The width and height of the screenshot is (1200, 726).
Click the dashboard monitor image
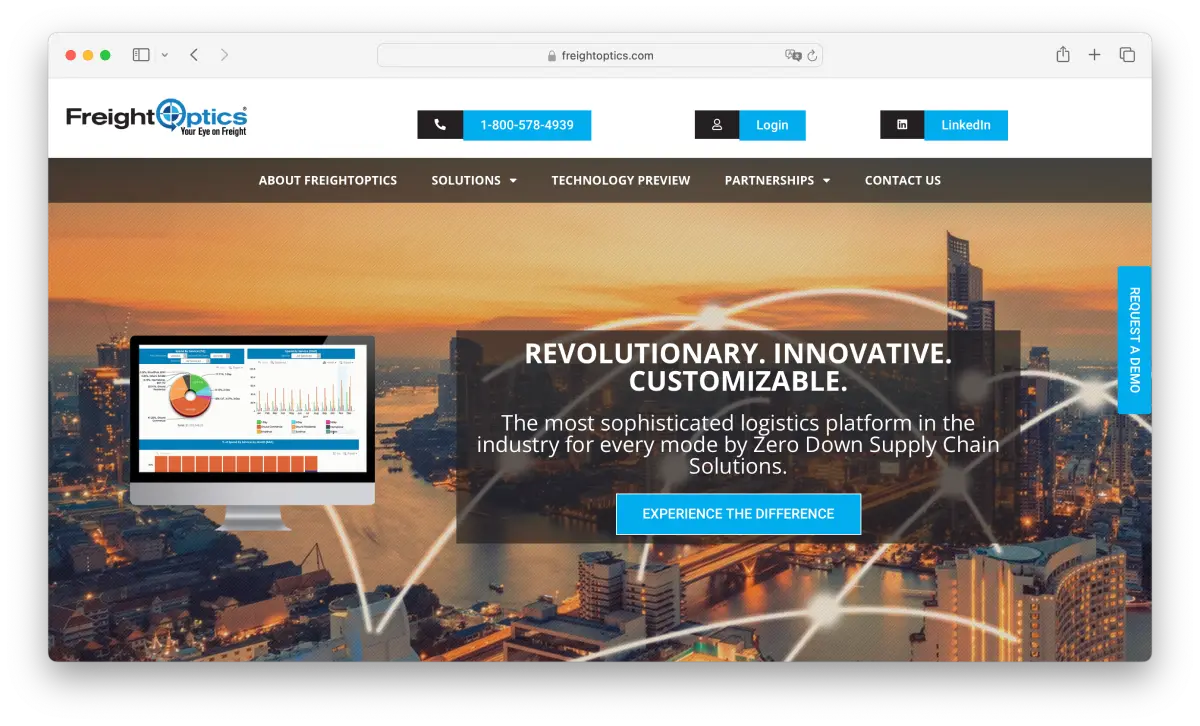coord(252,432)
